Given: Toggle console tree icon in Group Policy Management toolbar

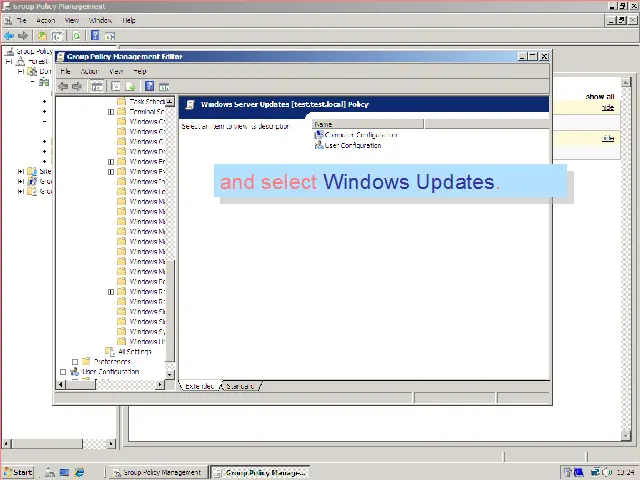Looking at the screenshot, I should click(x=57, y=36).
